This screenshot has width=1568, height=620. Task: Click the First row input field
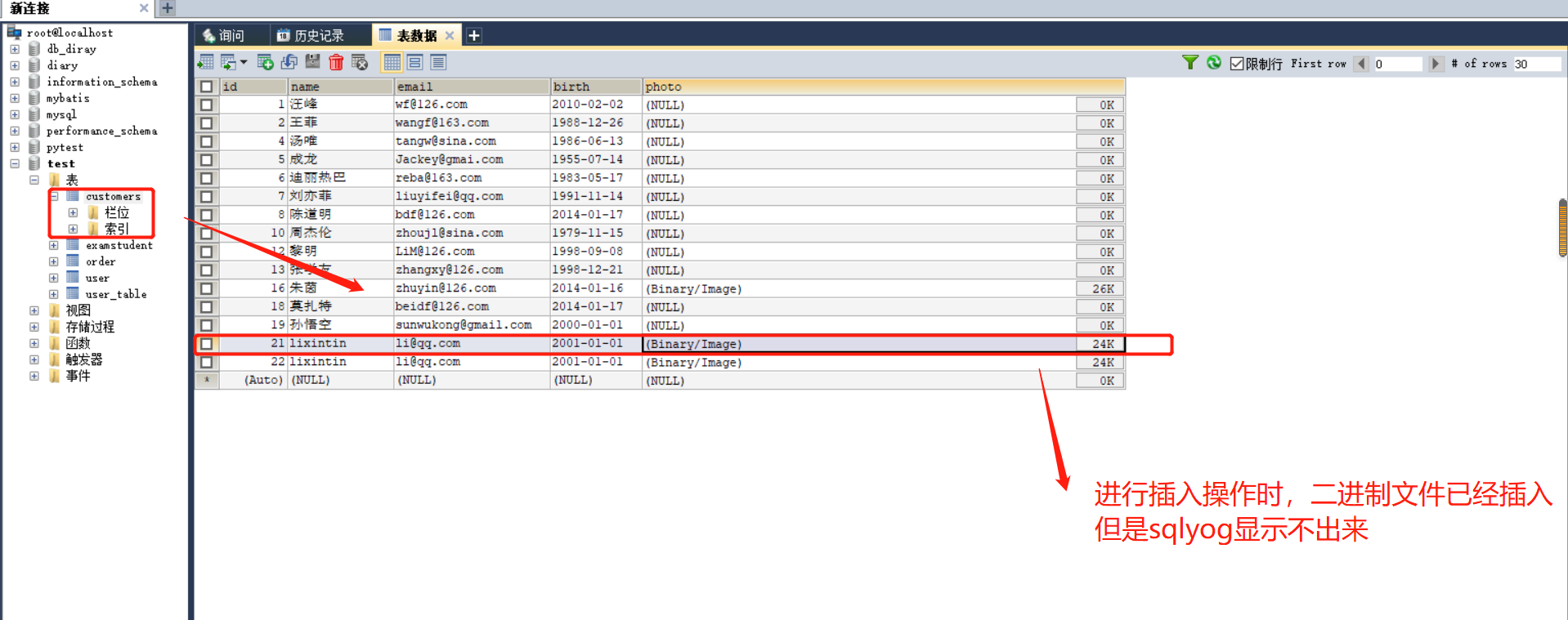[1397, 64]
